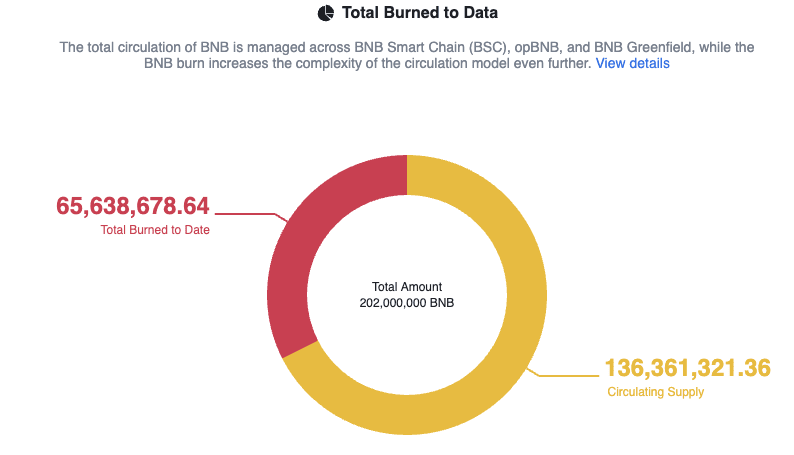Image resolution: width=794 pixels, height=455 pixels.
Task: Click the 202,000,000 BNB value
Action: pyautogui.click(x=407, y=303)
